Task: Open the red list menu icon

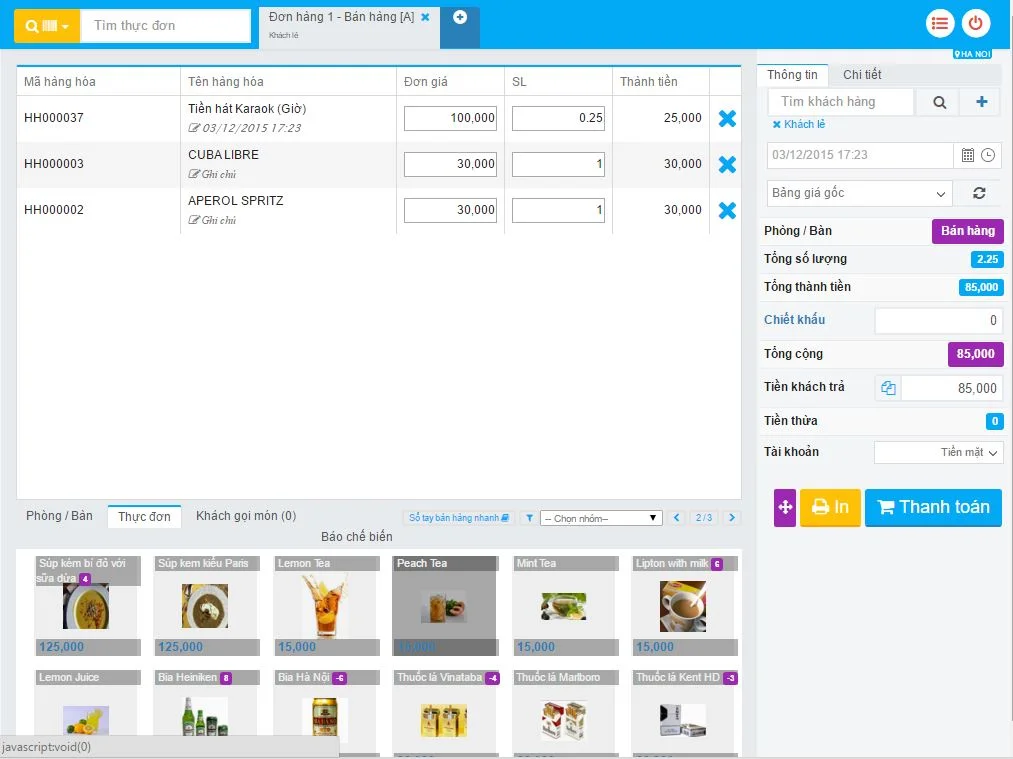Action: click(939, 23)
